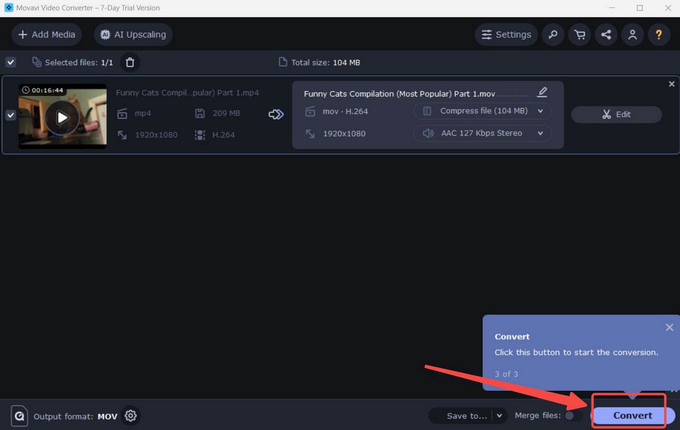The width and height of the screenshot is (680, 430).
Task: Play the Funny Cats video preview
Action: point(62,117)
